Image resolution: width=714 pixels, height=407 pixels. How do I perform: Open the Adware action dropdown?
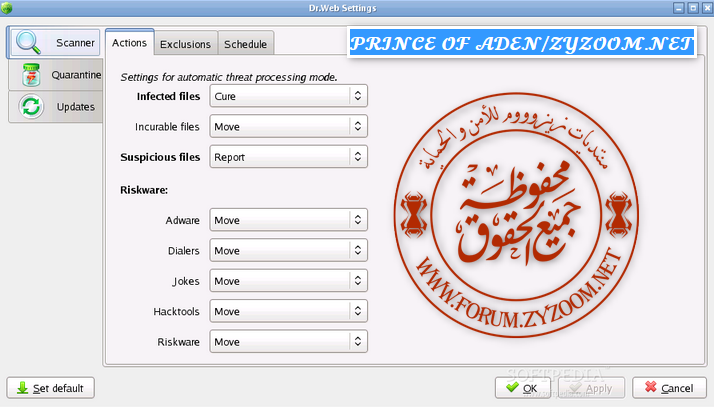pos(288,220)
